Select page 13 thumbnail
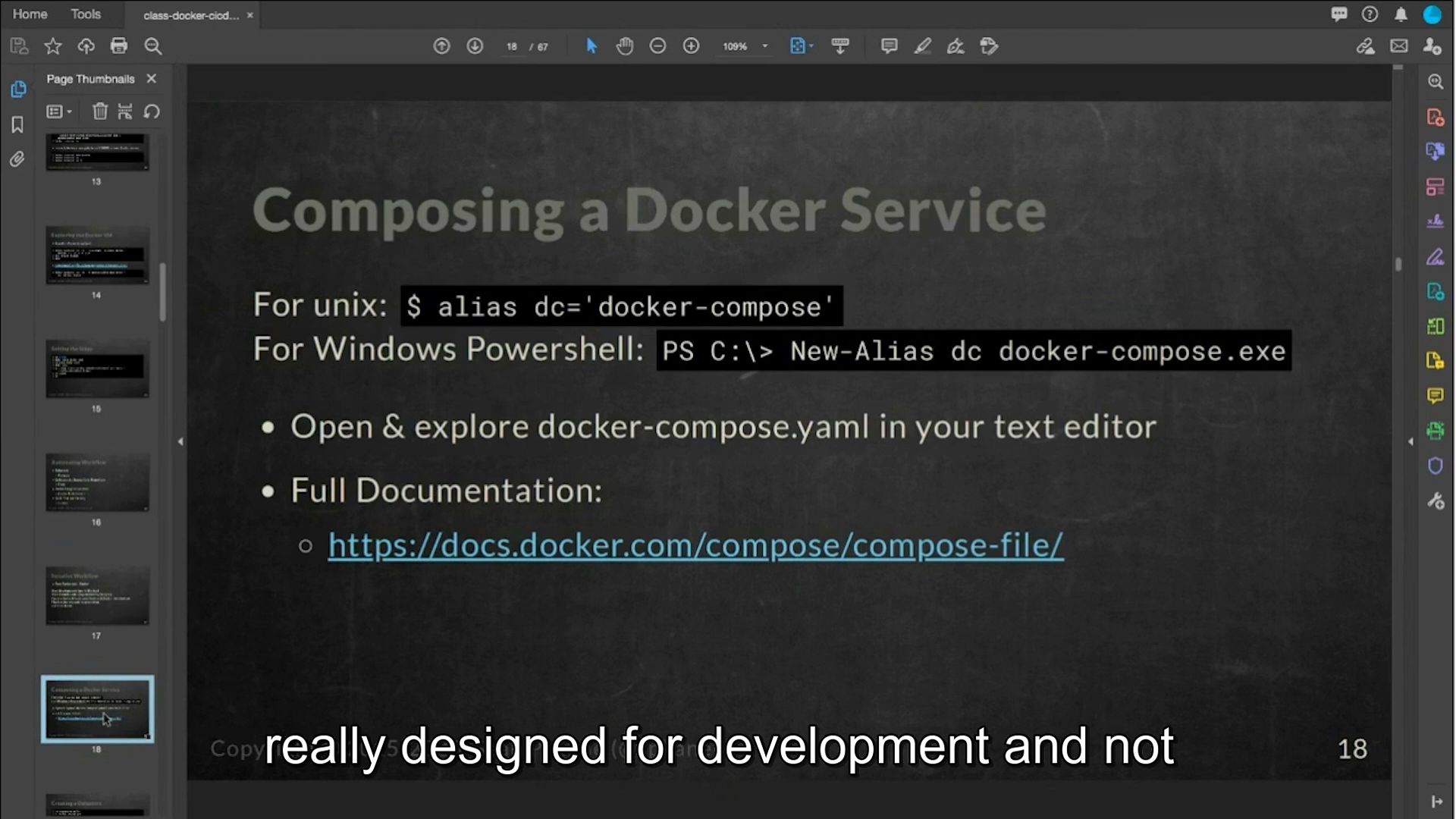 point(97,152)
